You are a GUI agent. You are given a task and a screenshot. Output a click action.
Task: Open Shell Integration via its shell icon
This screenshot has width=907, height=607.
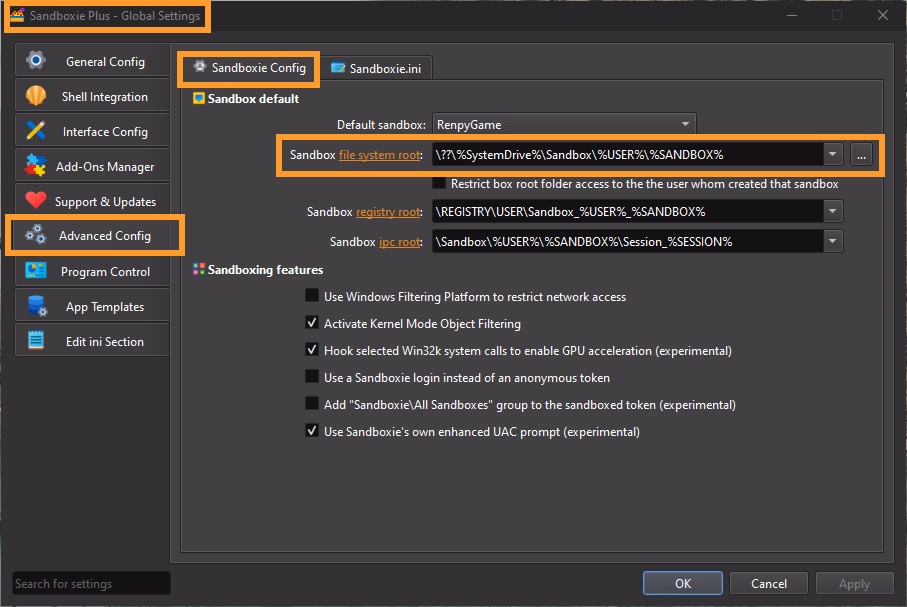coord(36,96)
